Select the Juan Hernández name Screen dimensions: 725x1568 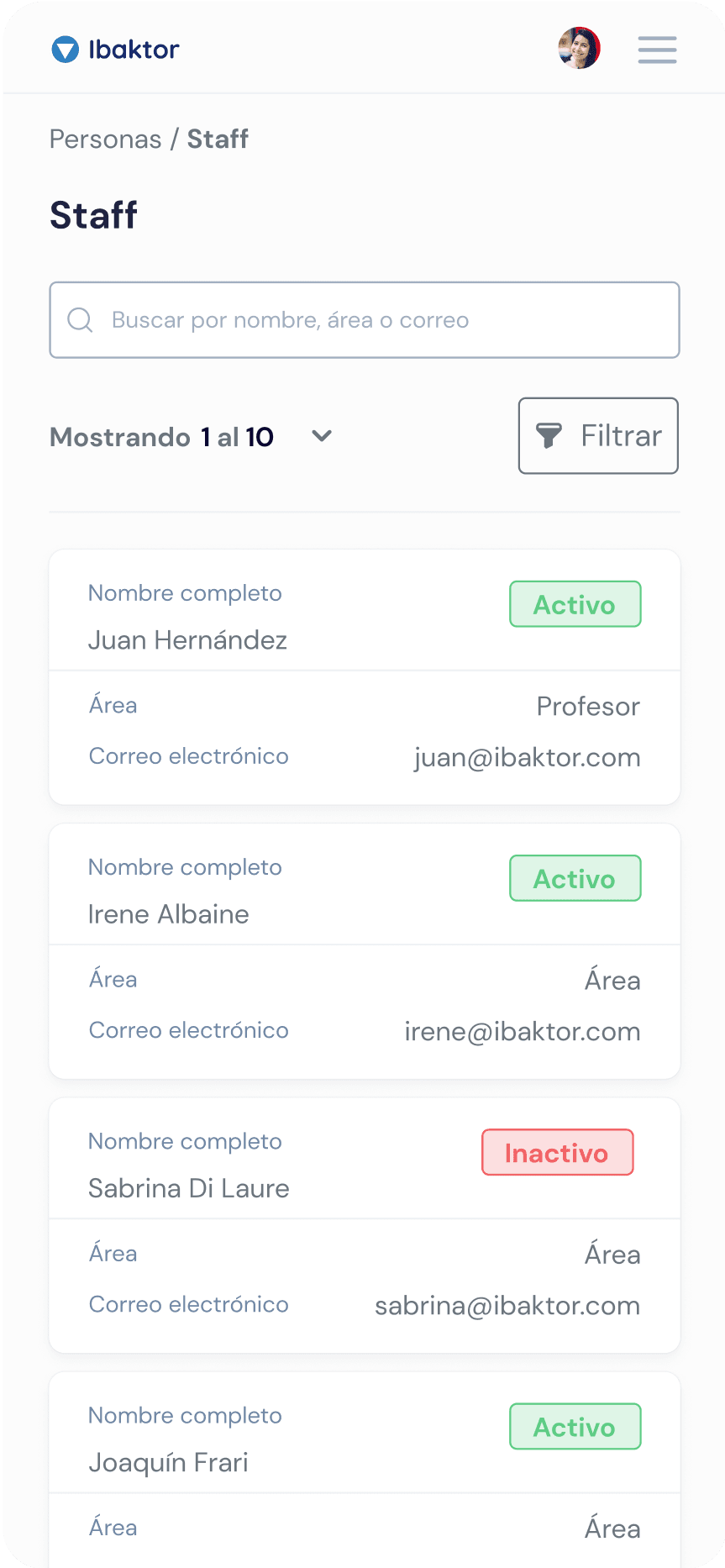coord(187,640)
